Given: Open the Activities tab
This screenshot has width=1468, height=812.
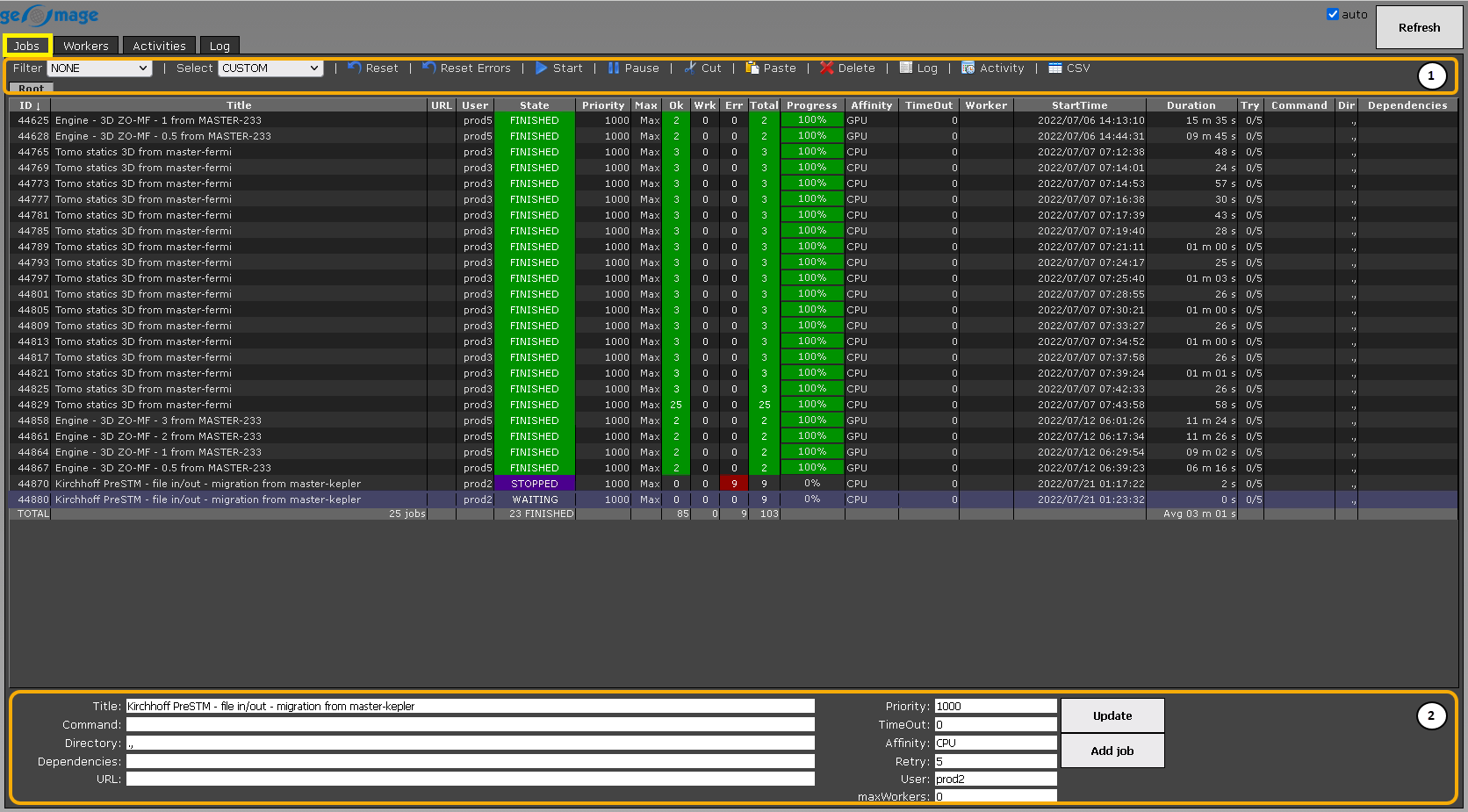Looking at the screenshot, I should 159,46.
